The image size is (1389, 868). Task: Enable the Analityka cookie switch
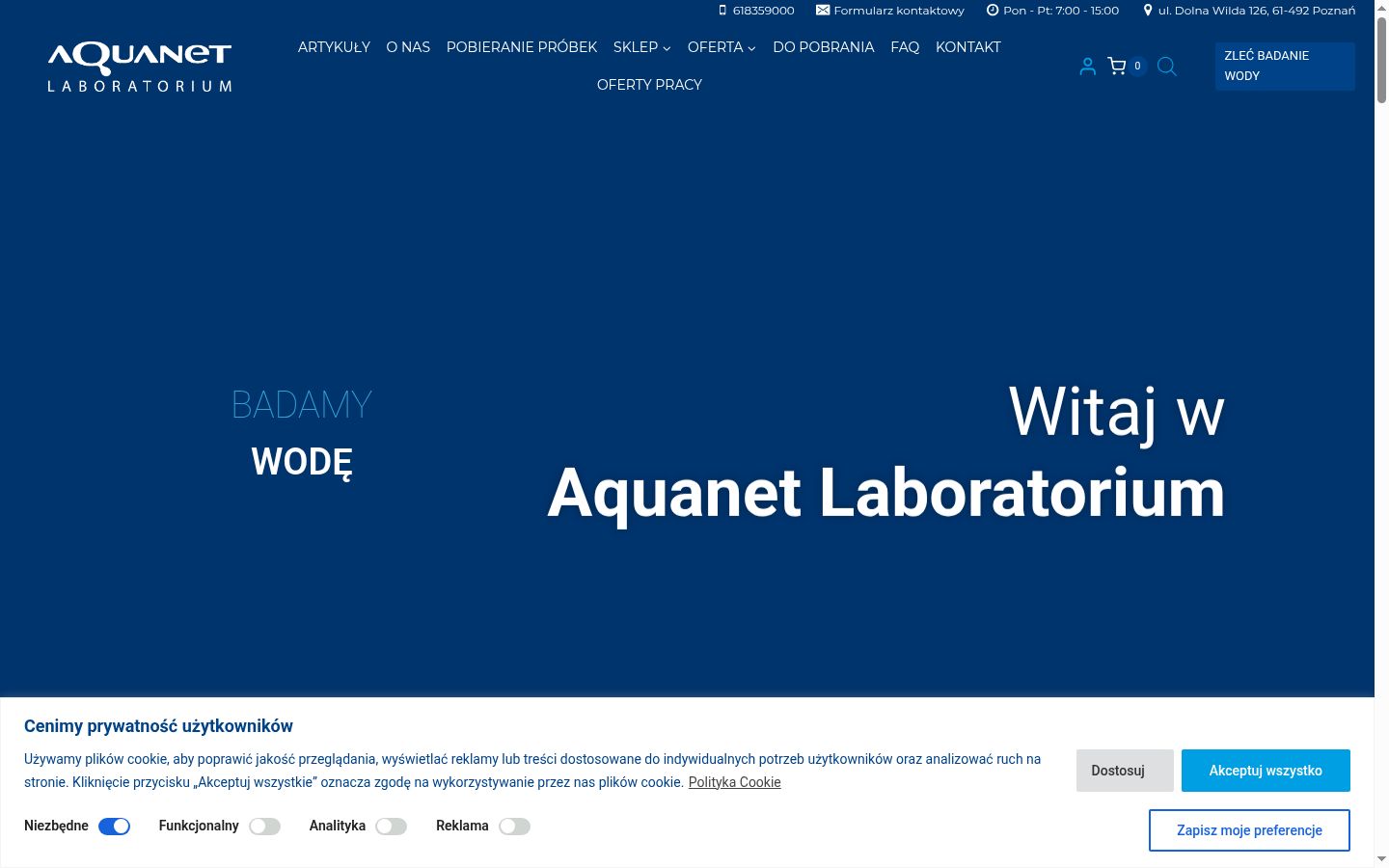click(391, 827)
